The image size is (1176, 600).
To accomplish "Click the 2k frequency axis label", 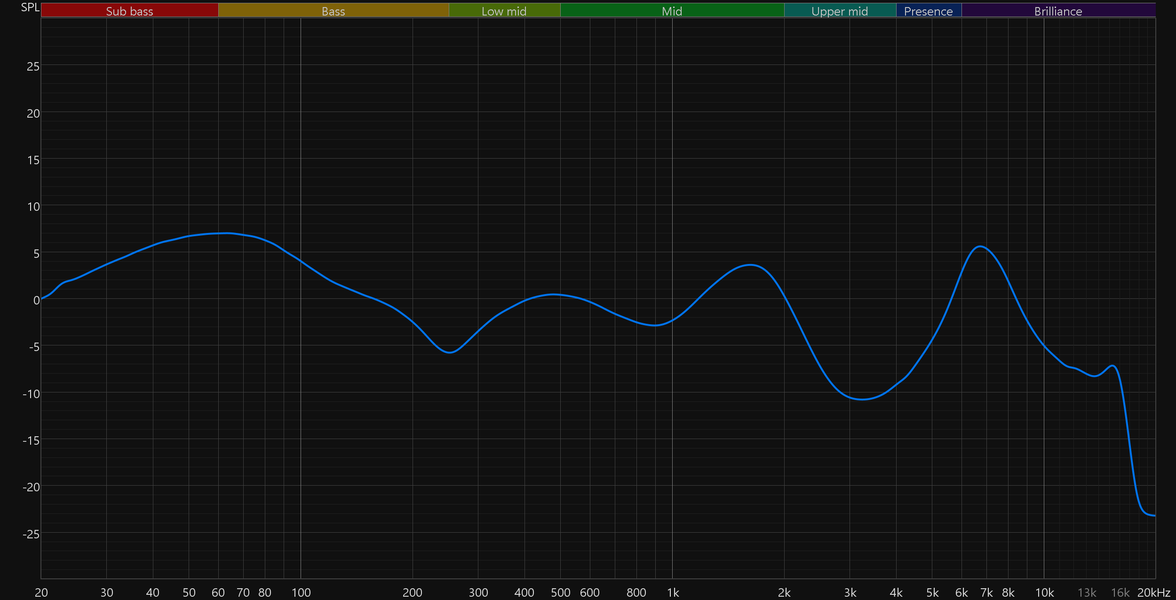I will click(784, 592).
